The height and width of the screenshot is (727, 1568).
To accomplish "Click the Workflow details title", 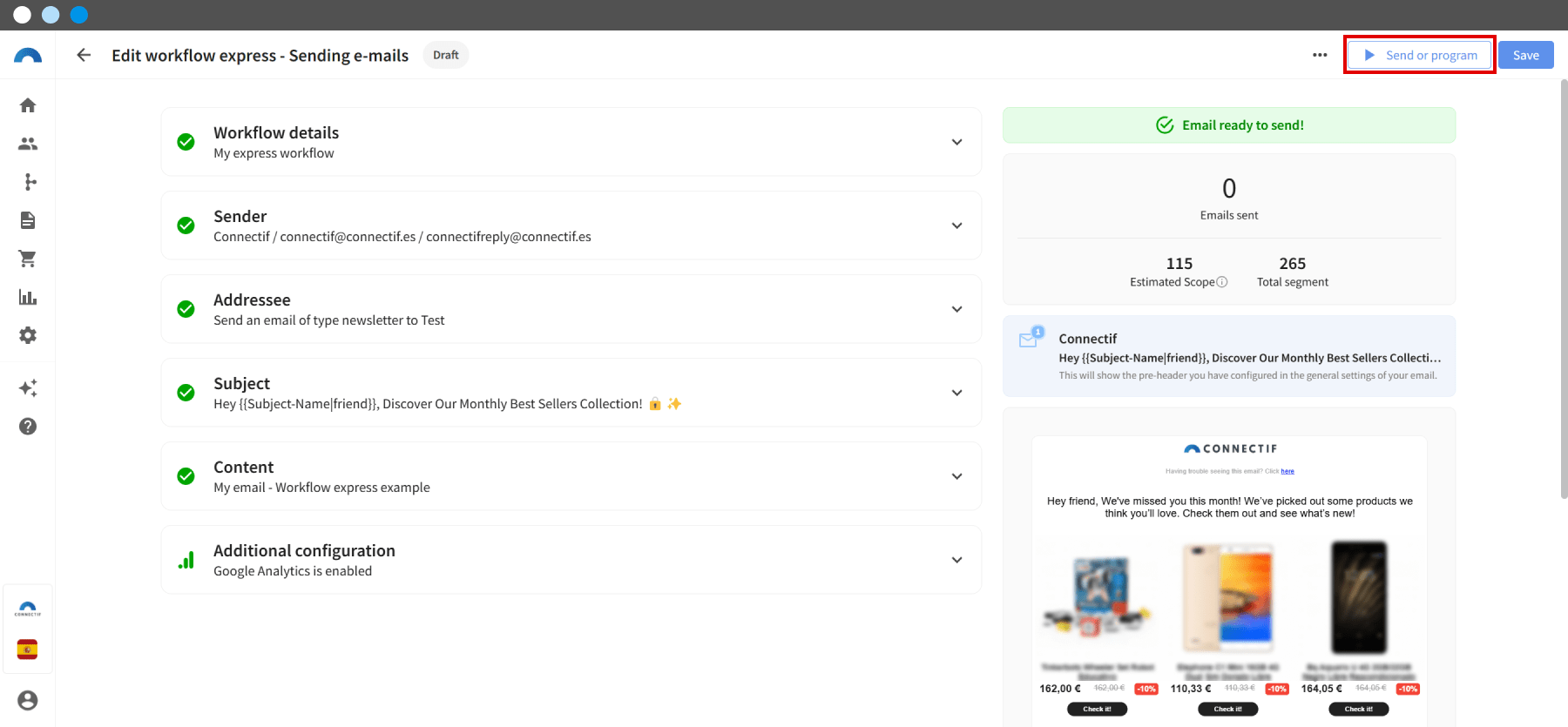I will pos(276,132).
